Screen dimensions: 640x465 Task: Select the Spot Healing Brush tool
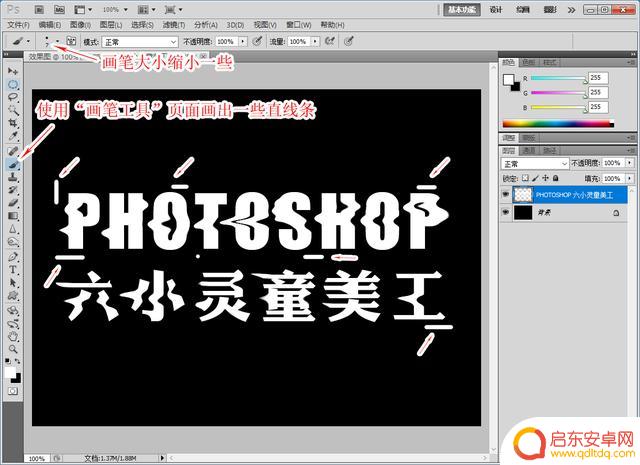tap(13, 151)
